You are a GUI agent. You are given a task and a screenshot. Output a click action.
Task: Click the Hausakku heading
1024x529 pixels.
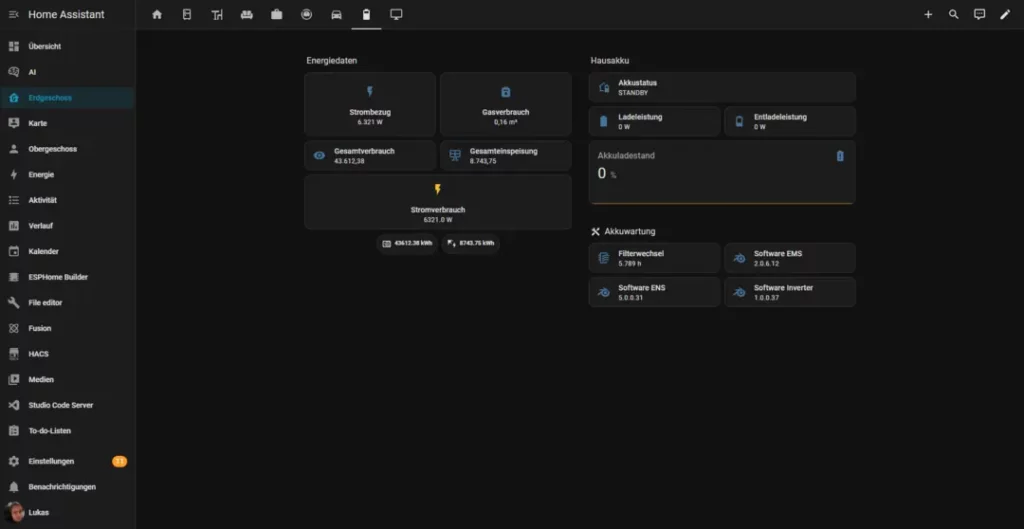pos(609,61)
